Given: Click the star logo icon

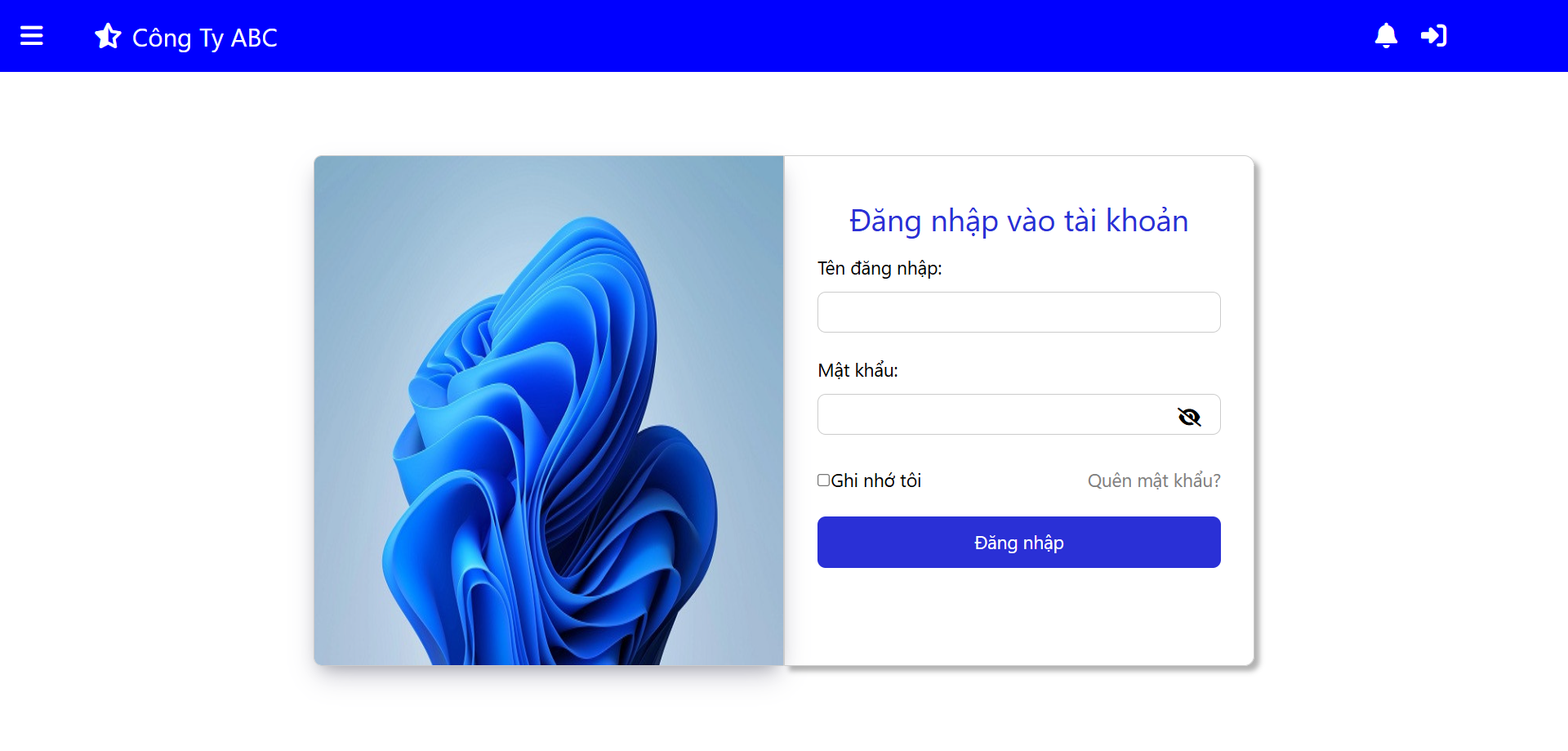Looking at the screenshot, I should pyautogui.click(x=108, y=36).
